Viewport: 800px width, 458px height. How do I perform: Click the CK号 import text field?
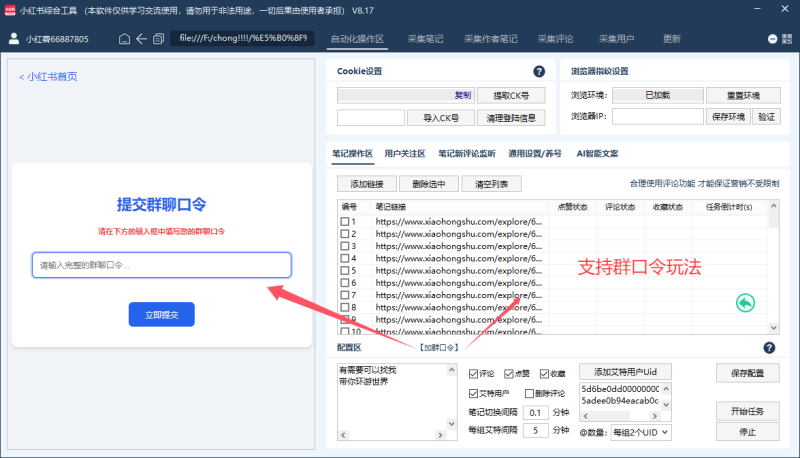[x=370, y=118]
